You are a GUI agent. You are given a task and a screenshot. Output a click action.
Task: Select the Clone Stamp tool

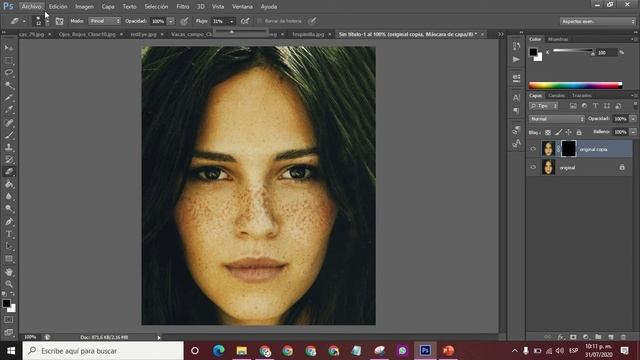(x=9, y=147)
